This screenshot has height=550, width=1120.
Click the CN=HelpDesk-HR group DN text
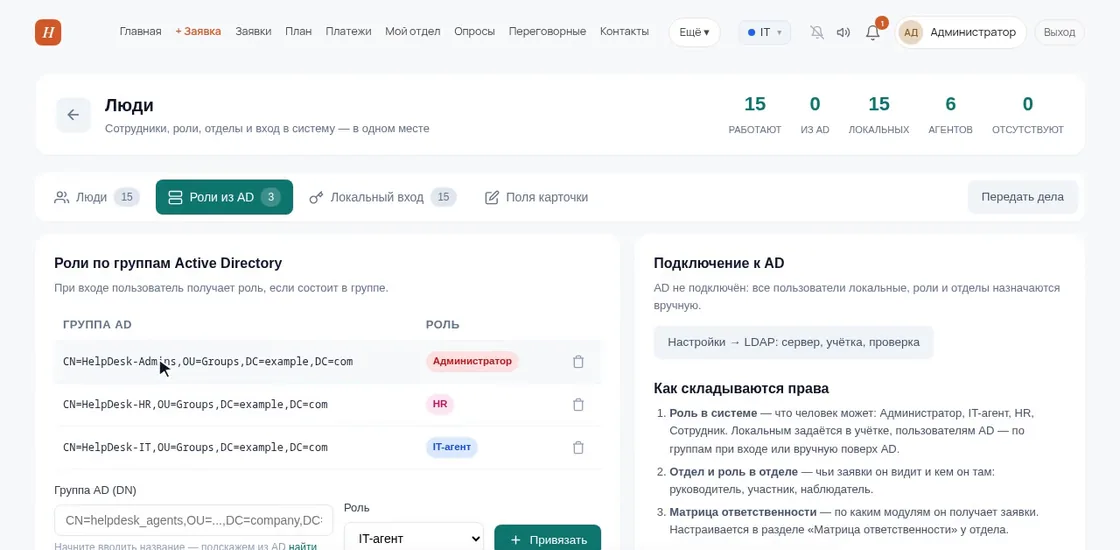coord(195,404)
